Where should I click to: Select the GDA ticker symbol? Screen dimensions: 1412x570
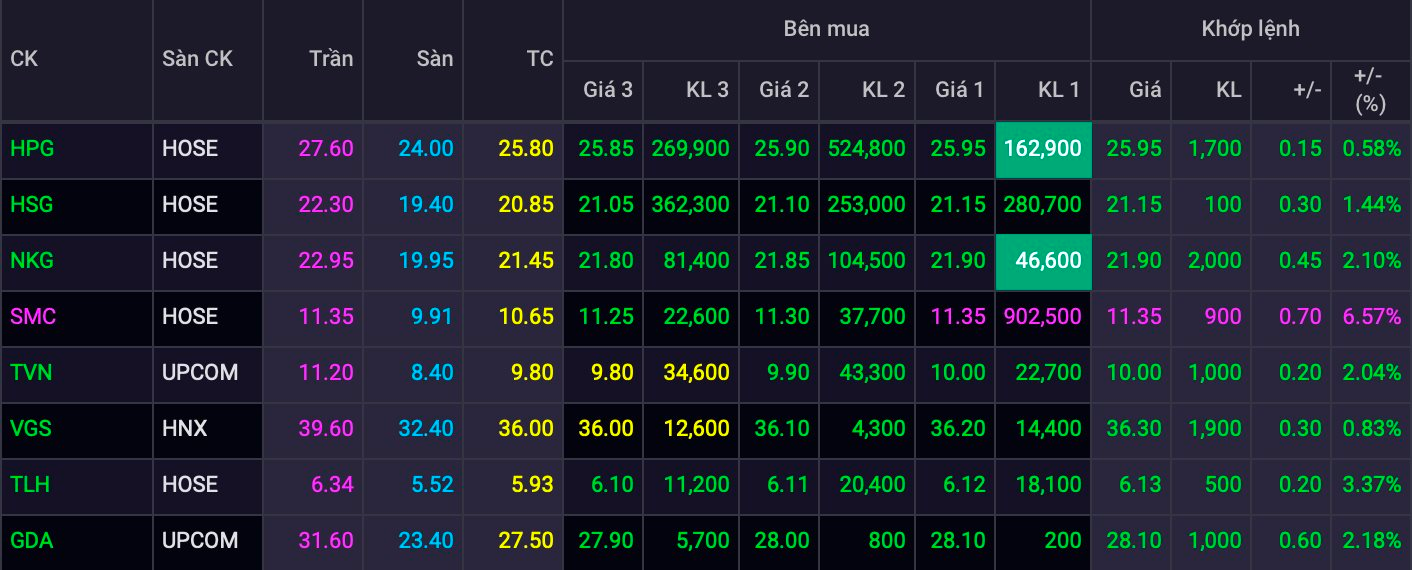coord(32,541)
